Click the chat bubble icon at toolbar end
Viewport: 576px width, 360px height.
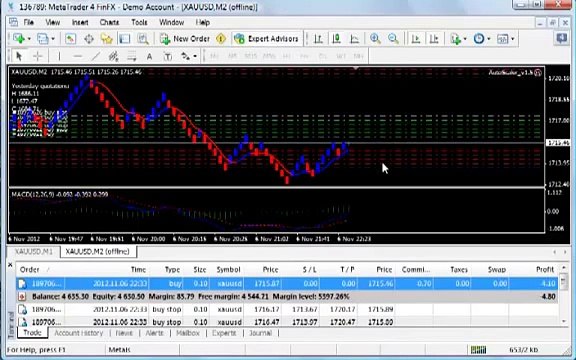(562, 38)
